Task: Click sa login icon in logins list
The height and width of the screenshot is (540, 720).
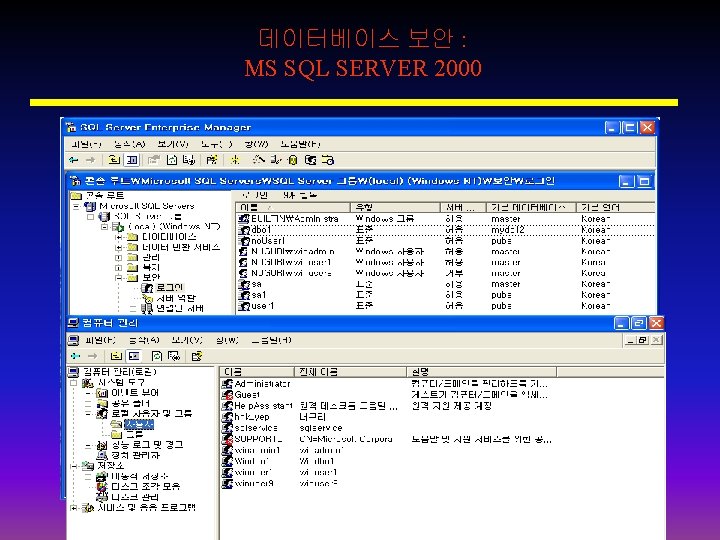Action: tap(244, 284)
